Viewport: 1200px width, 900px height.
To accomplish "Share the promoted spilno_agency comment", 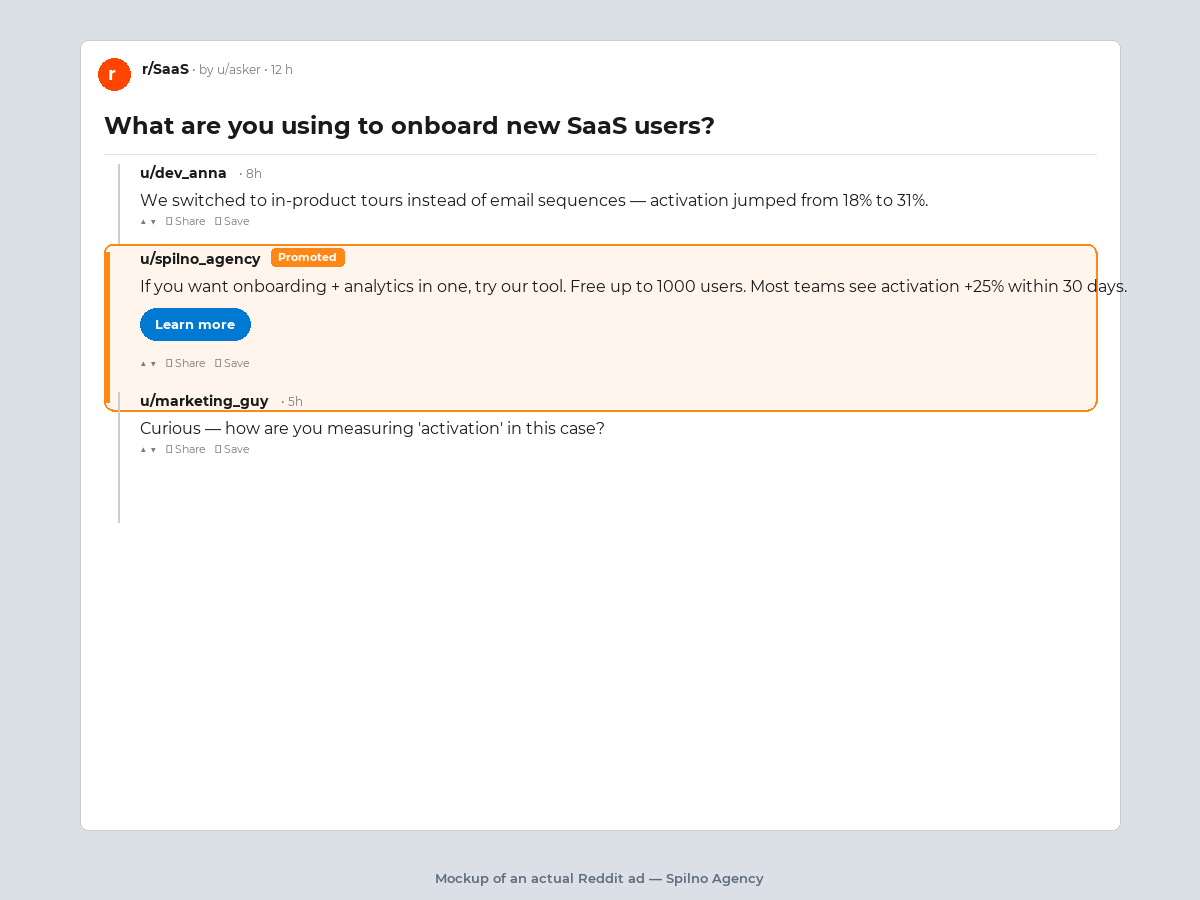I will 186,364.
